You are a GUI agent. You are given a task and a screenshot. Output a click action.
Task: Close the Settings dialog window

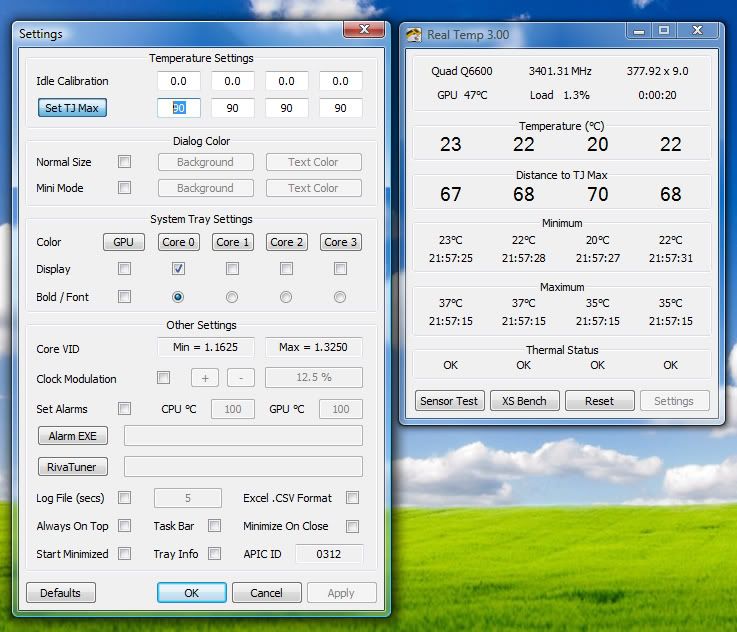(364, 29)
